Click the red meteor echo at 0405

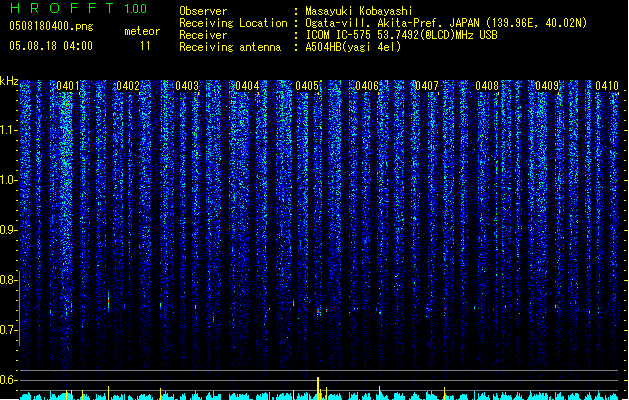tap(318, 311)
